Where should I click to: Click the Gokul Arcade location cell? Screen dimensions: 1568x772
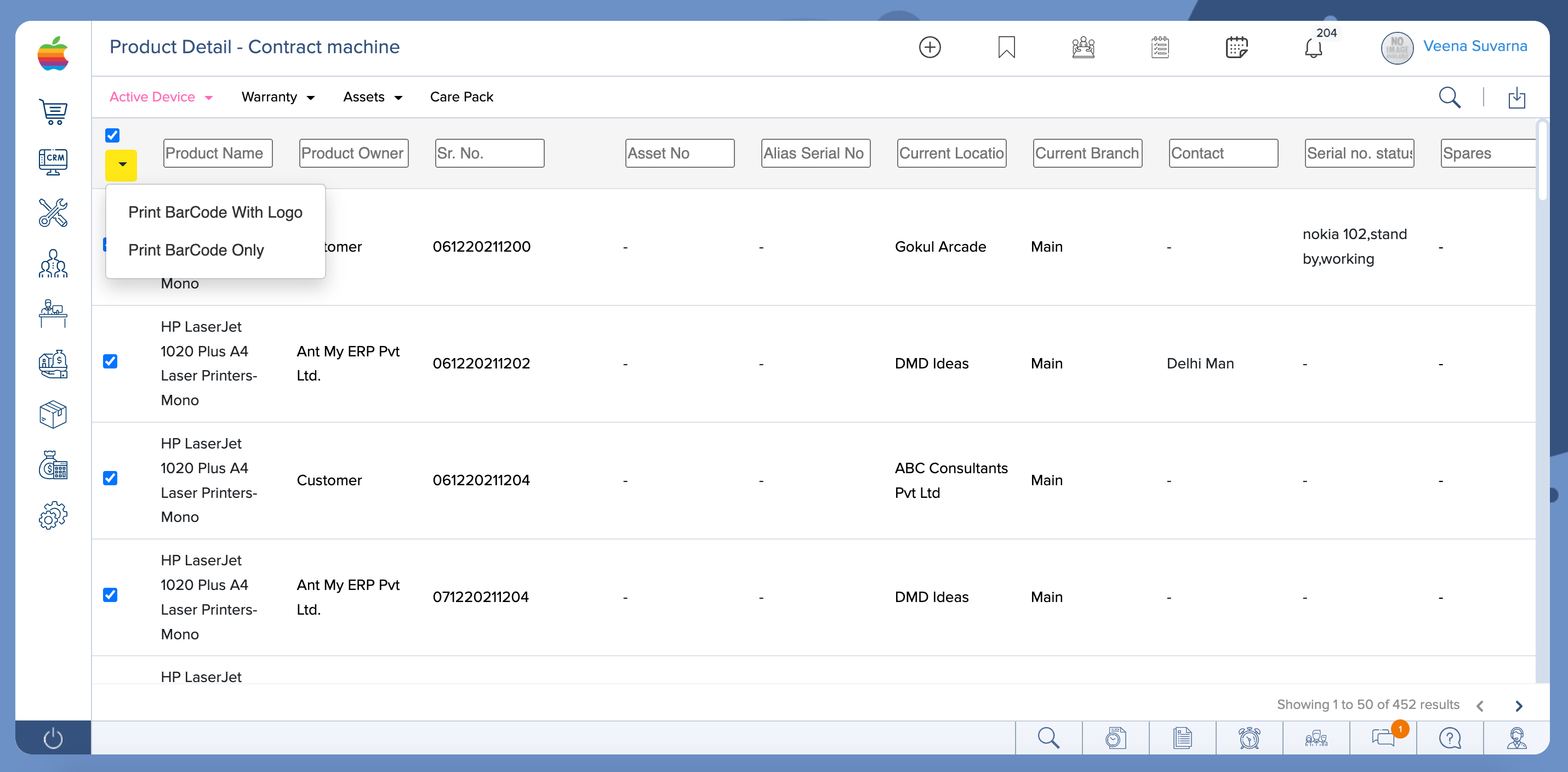point(940,247)
